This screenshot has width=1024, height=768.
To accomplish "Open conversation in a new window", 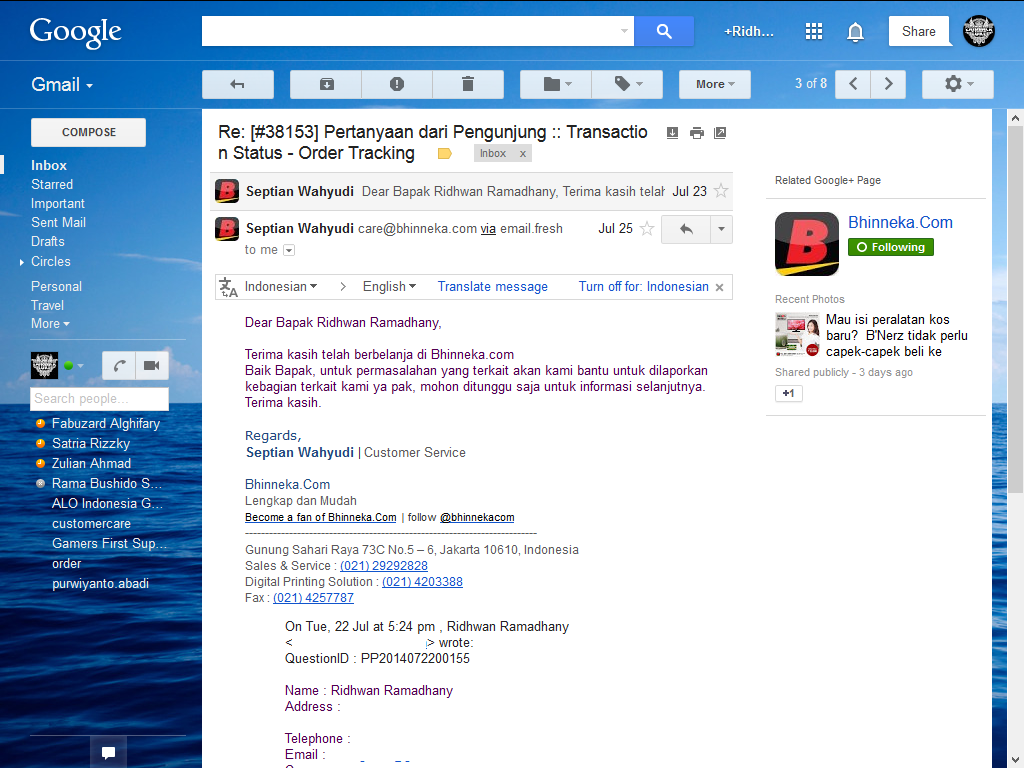I will pyautogui.click(x=720, y=133).
